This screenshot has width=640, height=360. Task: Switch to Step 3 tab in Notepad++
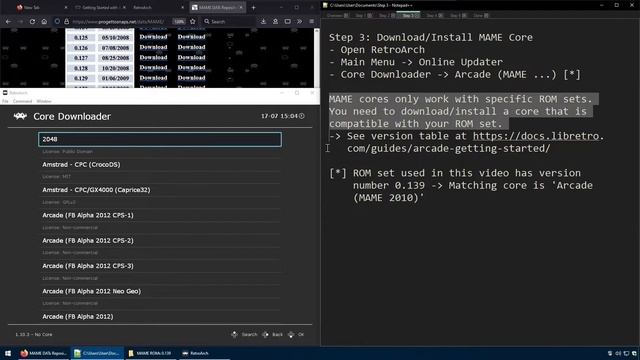coord(409,15)
